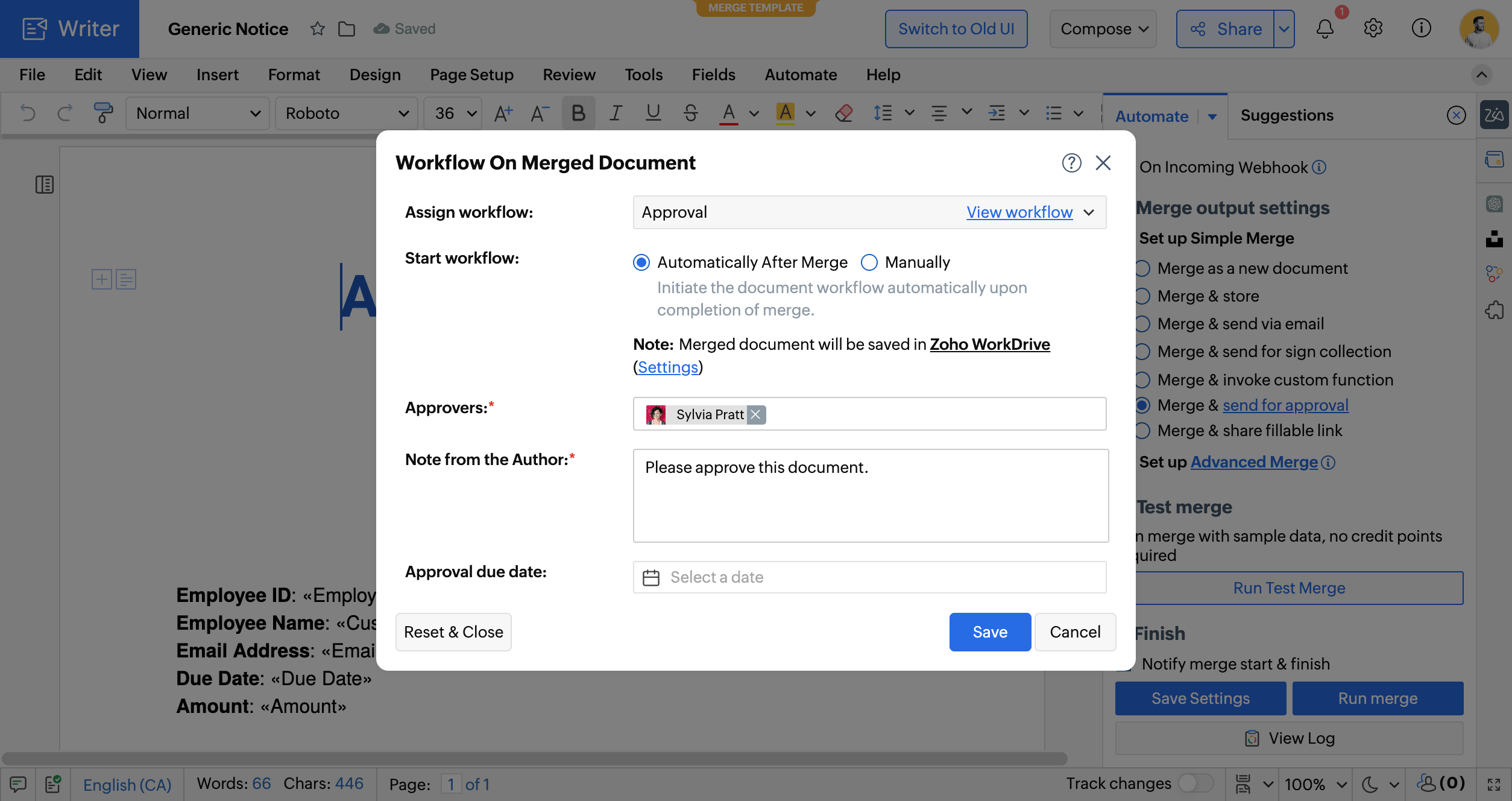Open the Share options arrow
This screenshot has width=1512, height=801.
pyautogui.click(x=1284, y=29)
